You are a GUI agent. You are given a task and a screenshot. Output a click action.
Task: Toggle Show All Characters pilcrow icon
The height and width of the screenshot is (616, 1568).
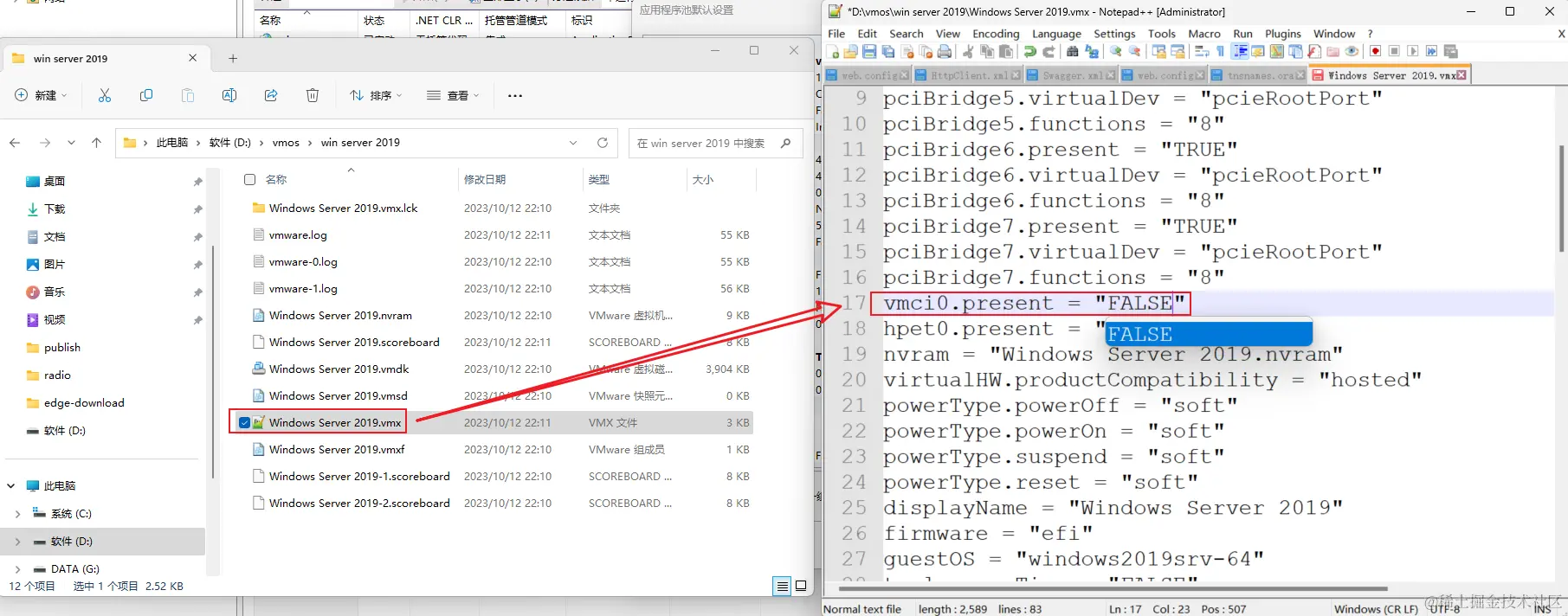1221,52
